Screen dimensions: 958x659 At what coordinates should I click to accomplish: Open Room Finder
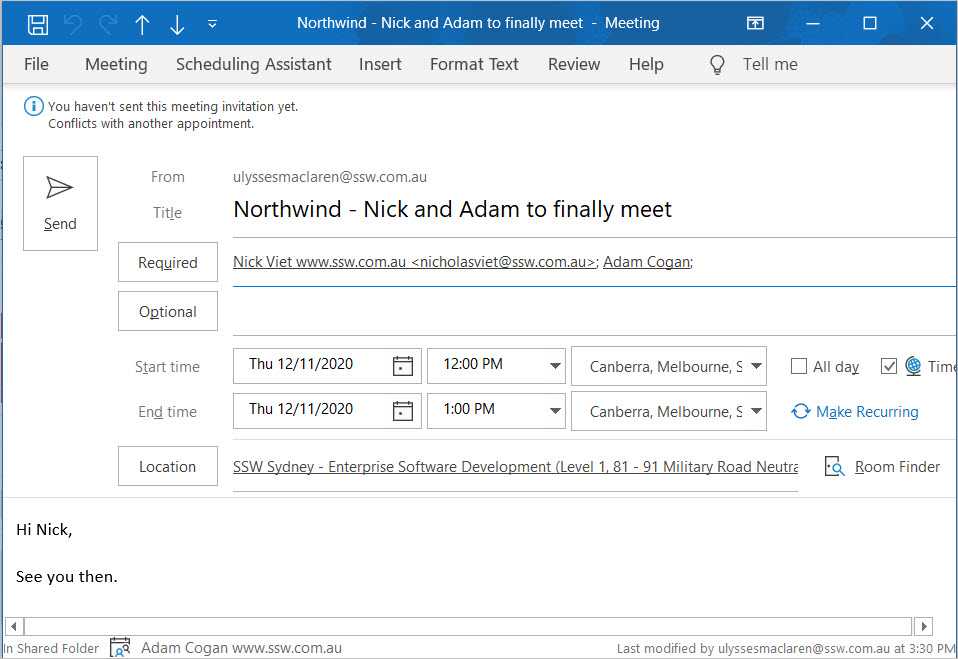click(x=882, y=467)
